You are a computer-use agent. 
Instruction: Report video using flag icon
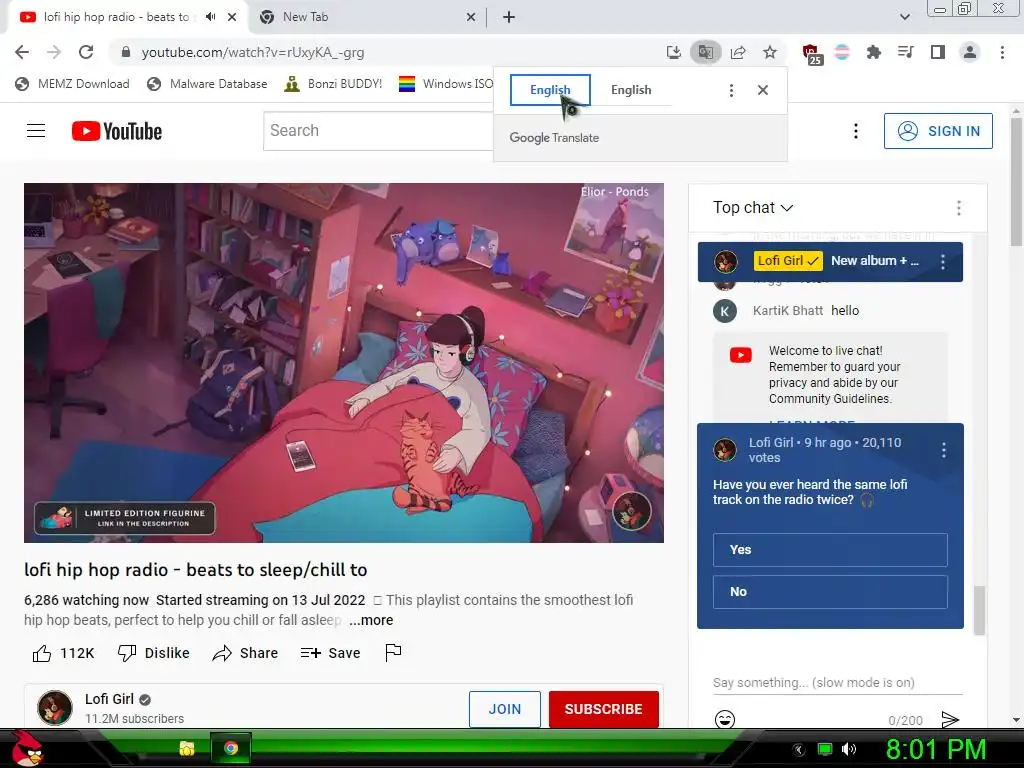pyautogui.click(x=393, y=652)
